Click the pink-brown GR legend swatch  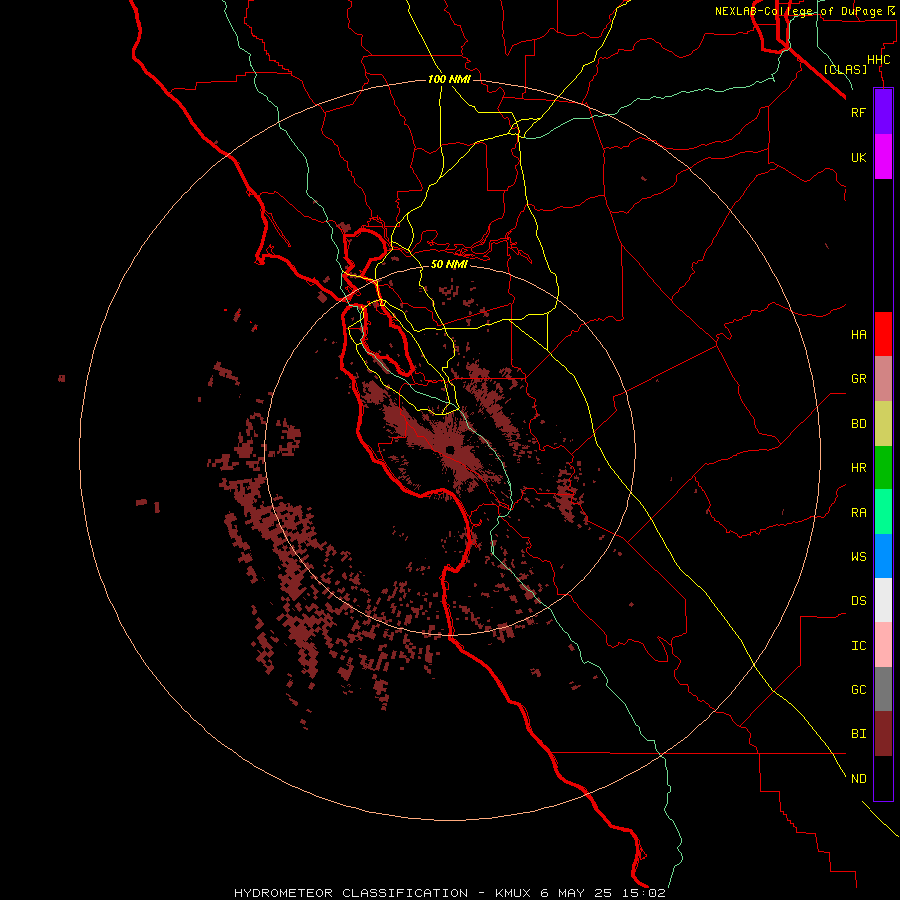coord(883,379)
